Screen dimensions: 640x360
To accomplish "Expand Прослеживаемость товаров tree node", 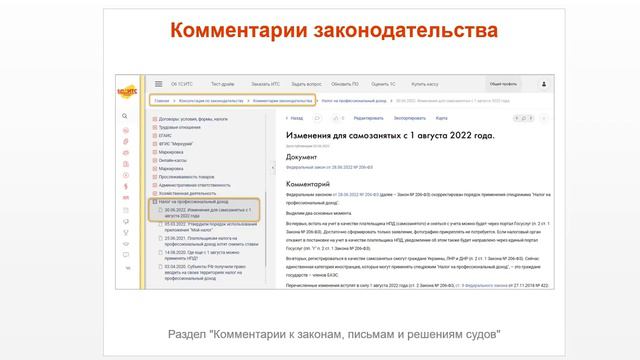I will click(x=155, y=177).
